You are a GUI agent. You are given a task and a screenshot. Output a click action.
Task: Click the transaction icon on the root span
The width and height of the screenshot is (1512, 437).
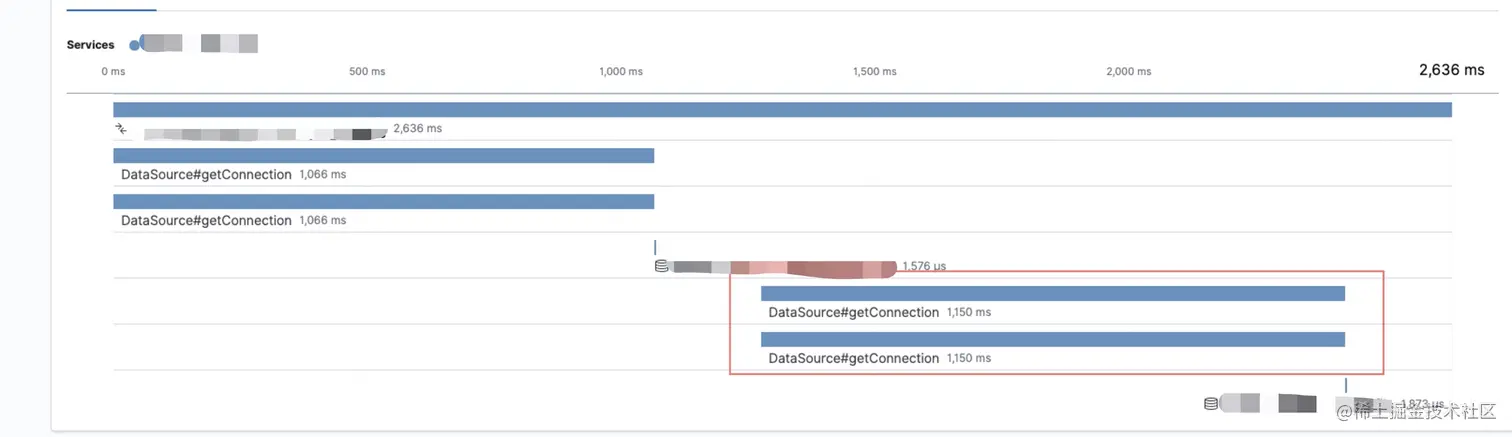(121, 129)
